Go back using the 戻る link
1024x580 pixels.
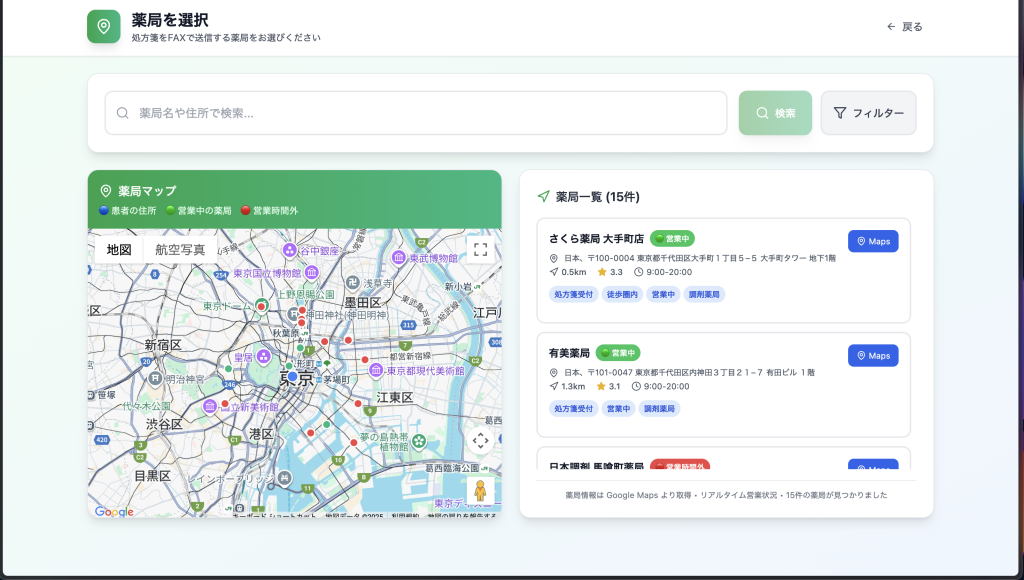pyautogui.click(x=904, y=27)
